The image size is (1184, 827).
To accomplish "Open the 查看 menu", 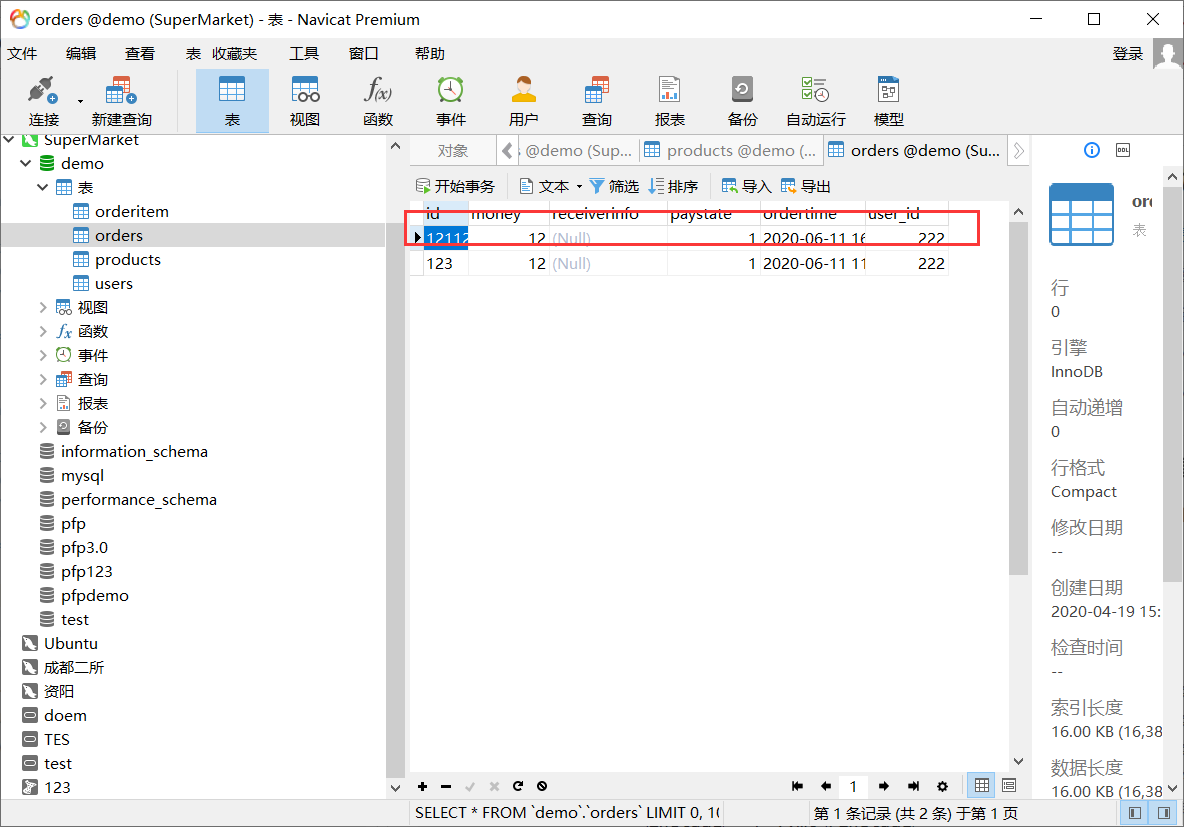I will pos(140,54).
